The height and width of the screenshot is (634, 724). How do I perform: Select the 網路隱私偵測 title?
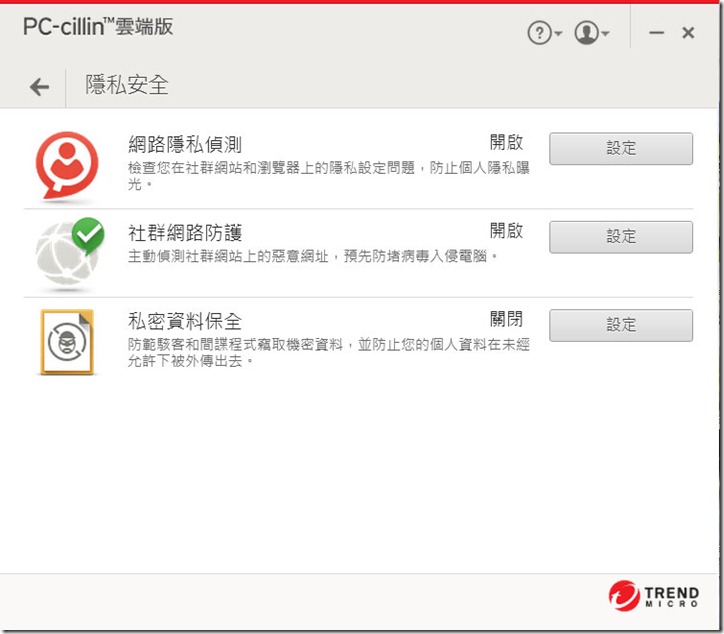[x=185, y=145]
